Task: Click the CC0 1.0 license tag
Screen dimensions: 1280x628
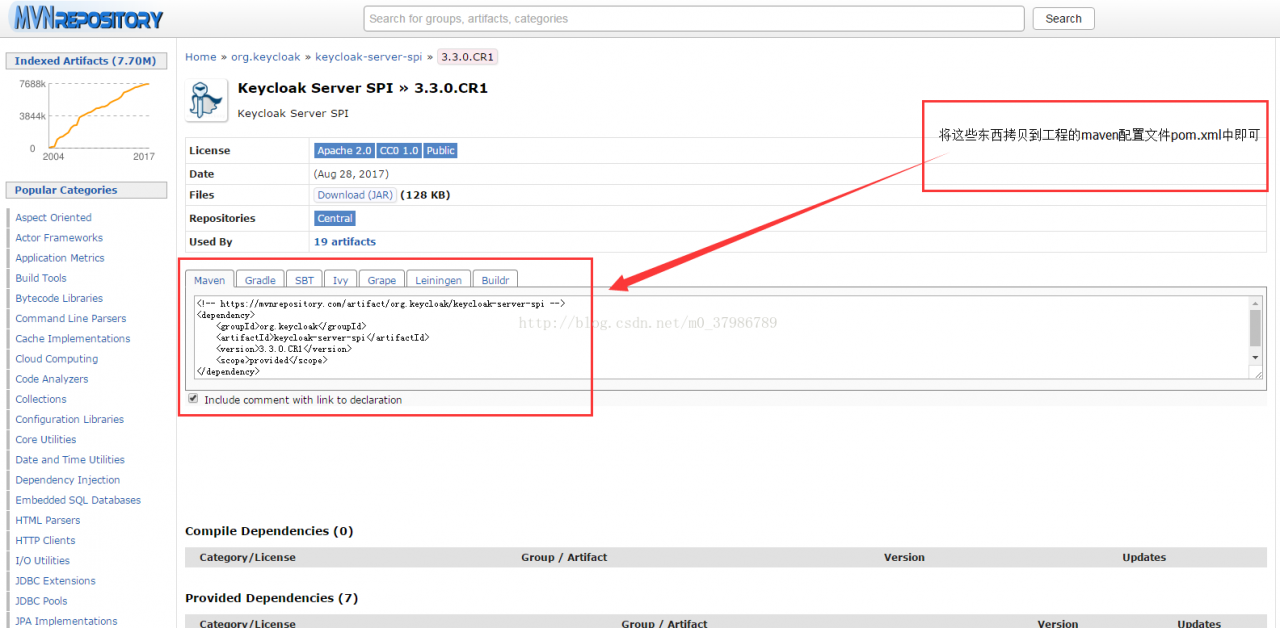Action: tap(399, 151)
